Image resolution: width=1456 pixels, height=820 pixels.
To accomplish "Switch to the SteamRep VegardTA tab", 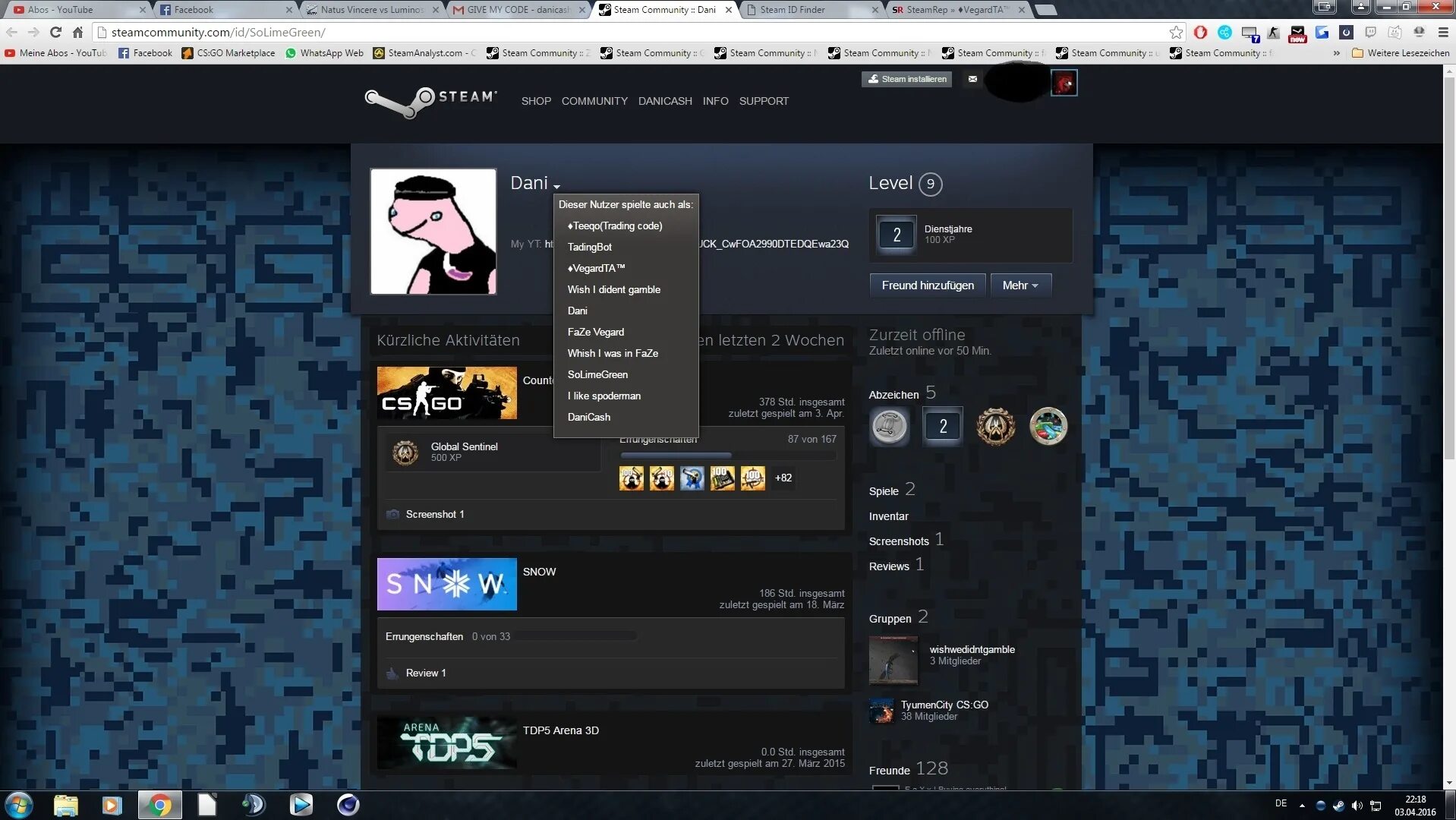I will pos(958,10).
